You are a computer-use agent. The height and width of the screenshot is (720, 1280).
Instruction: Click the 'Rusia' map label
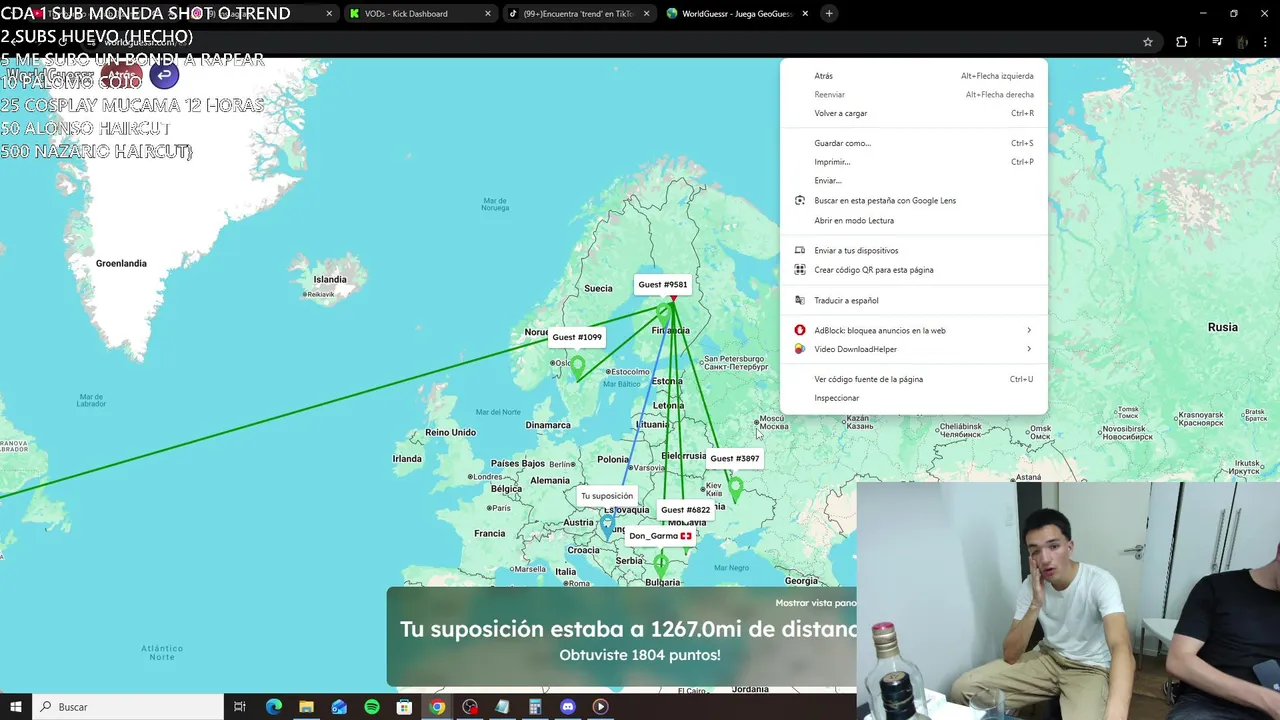1223,327
